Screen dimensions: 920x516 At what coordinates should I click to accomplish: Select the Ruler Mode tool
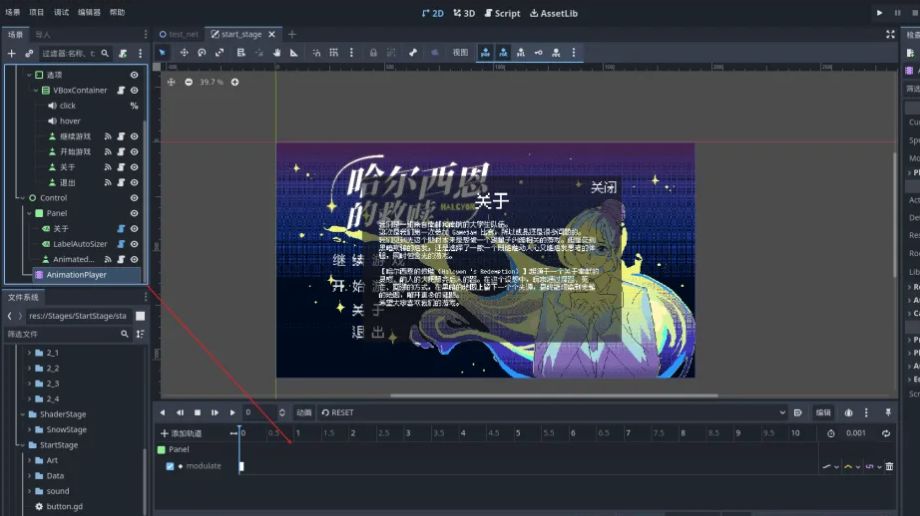(294, 52)
